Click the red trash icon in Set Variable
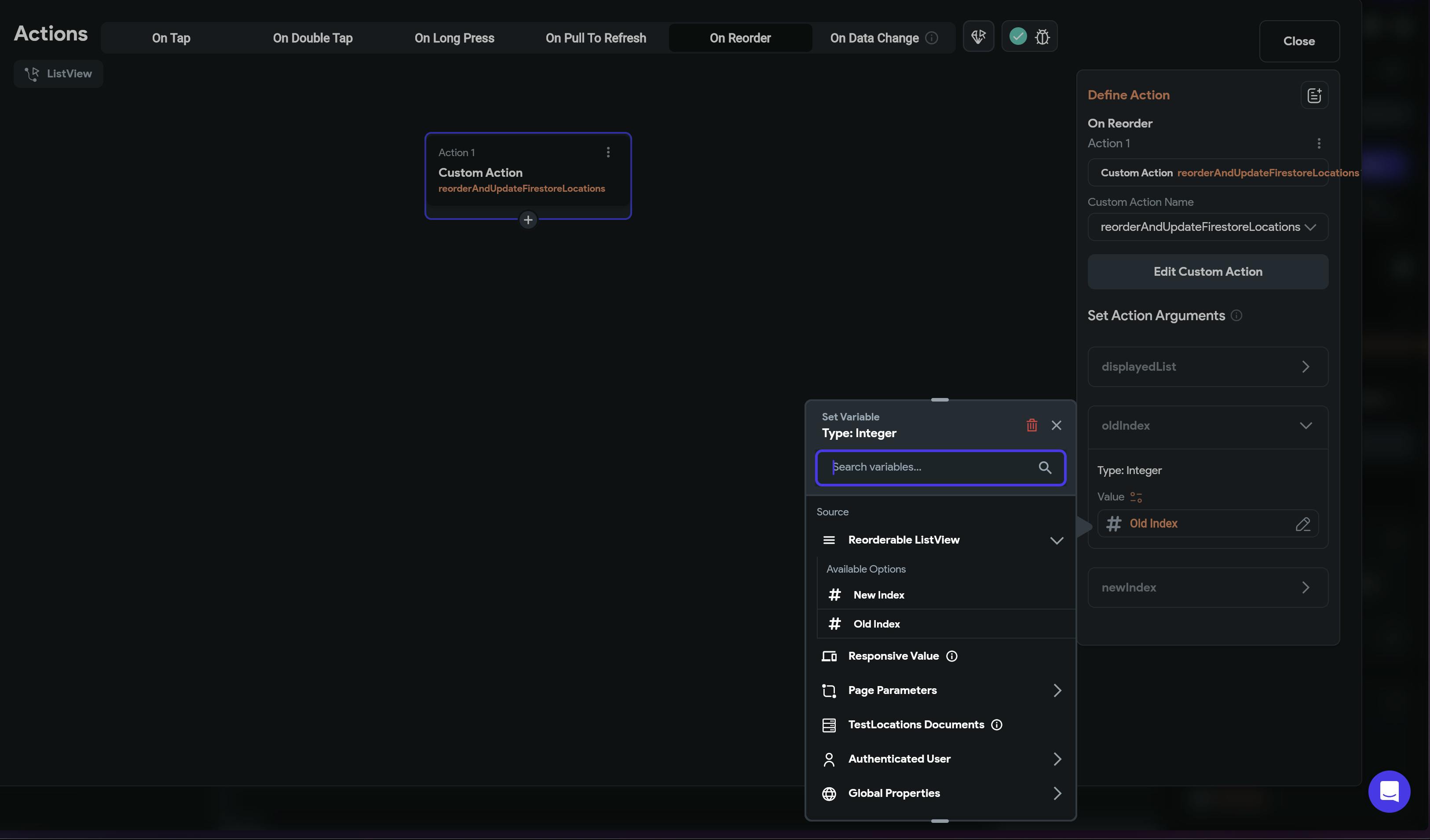The height and width of the screenshot is (840, 1430). pyautogui.click(x=1031, y=425)
